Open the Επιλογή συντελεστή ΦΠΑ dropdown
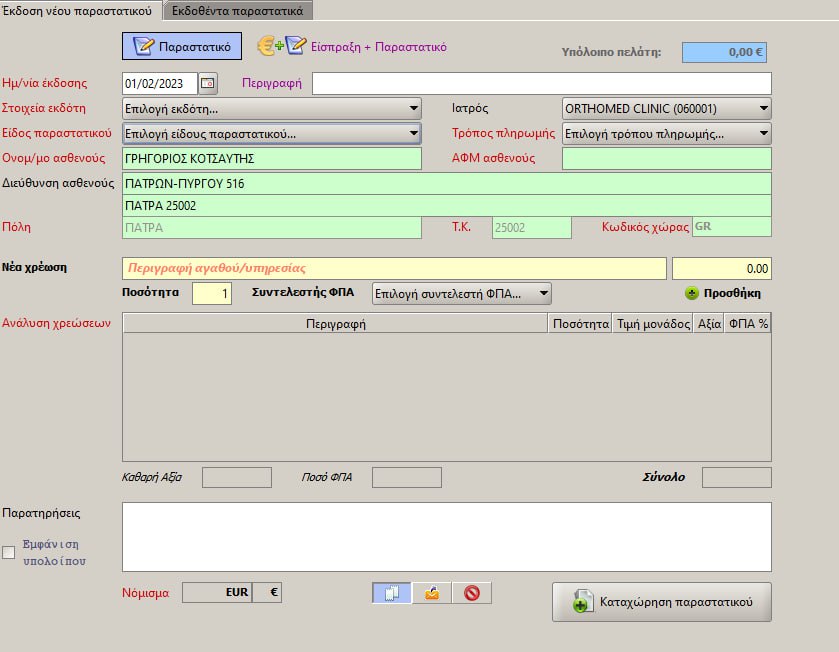 pos(460,293)
